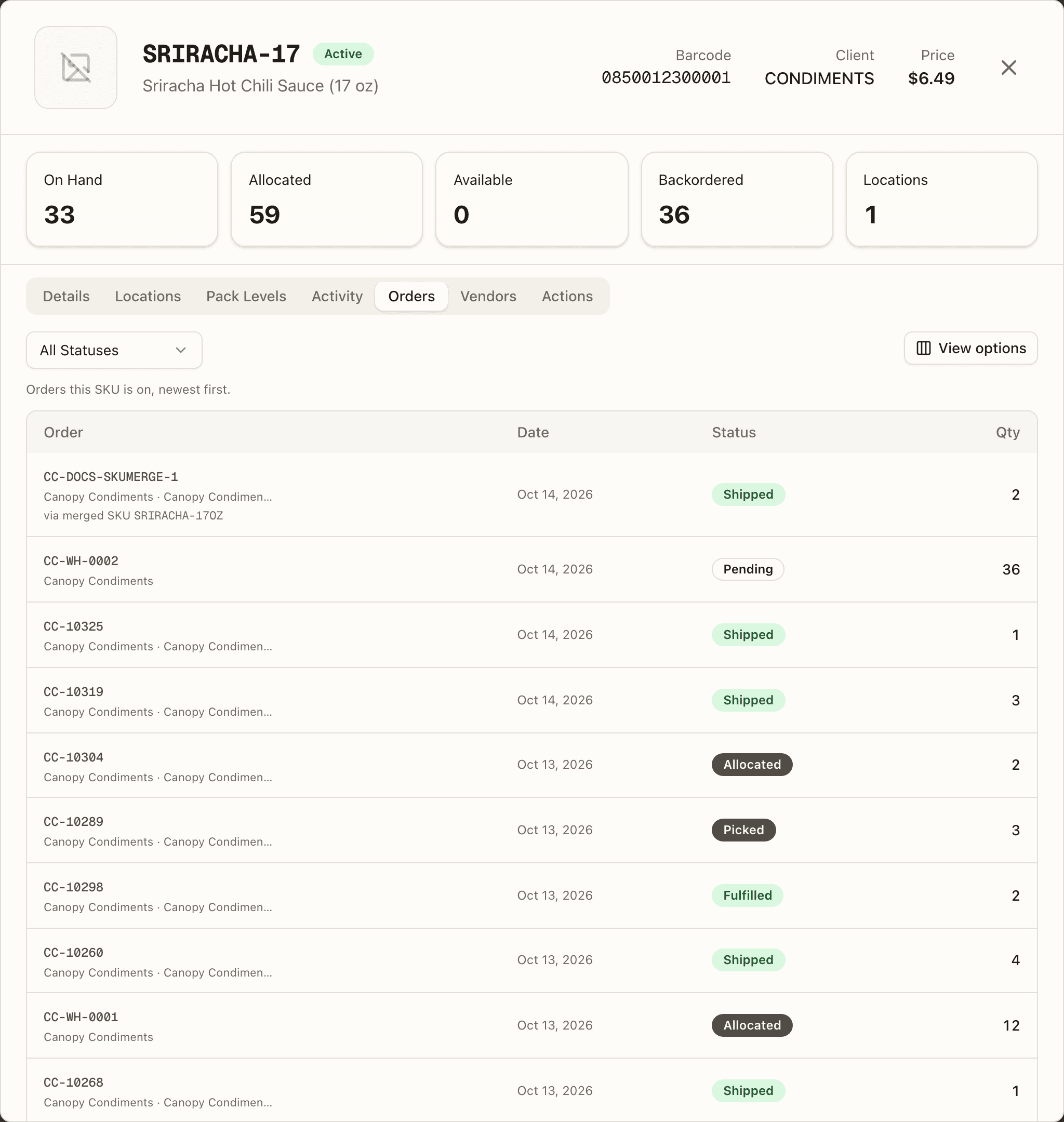
Task: Open the Backordered 36 stat card
Action: point(737,199)
